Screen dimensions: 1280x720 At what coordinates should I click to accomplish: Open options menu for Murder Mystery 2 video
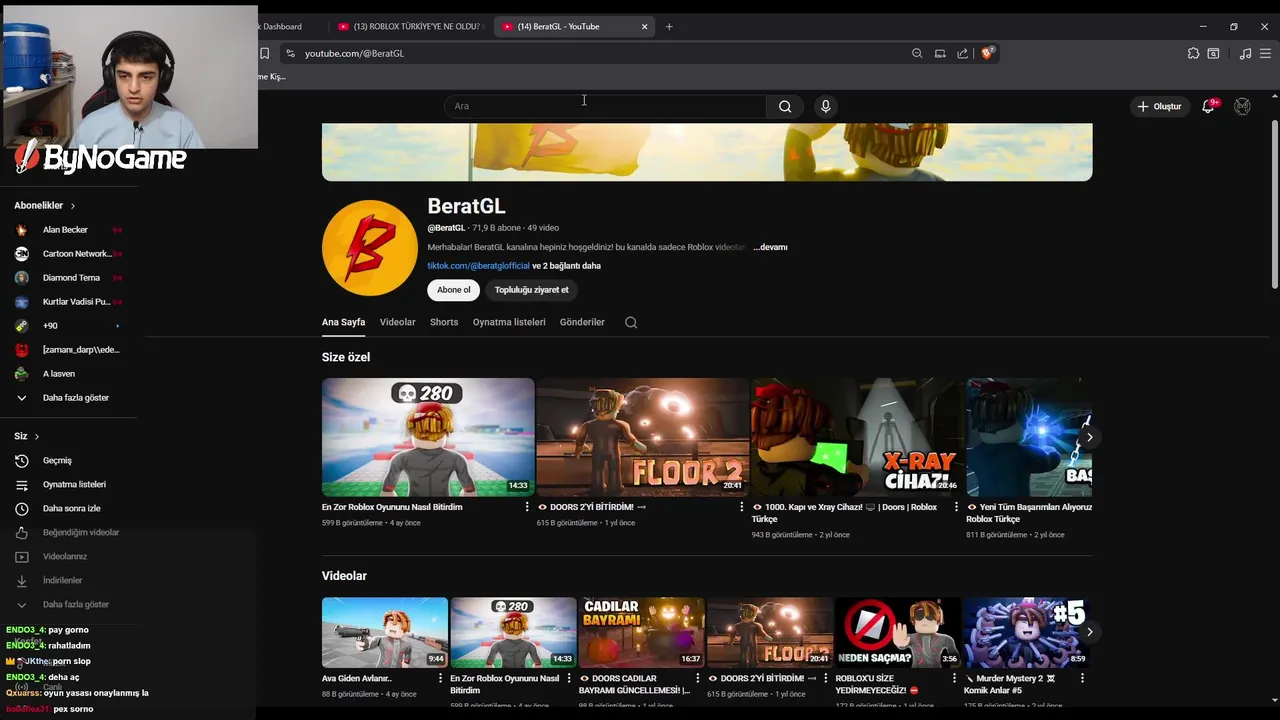pyautogui.click(x=1081, y=678)
